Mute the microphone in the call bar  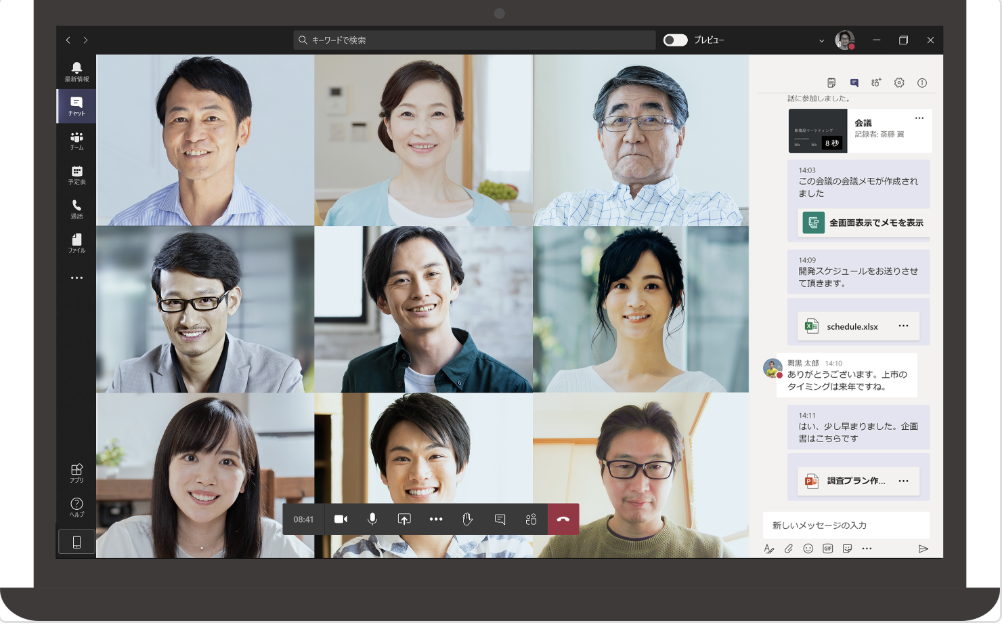372,519
